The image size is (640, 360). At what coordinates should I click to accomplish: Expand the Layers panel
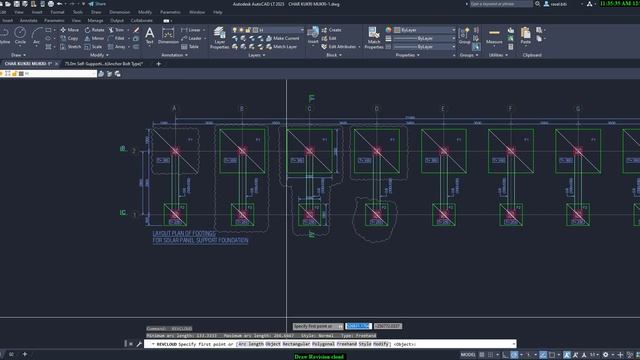point(257,55)
